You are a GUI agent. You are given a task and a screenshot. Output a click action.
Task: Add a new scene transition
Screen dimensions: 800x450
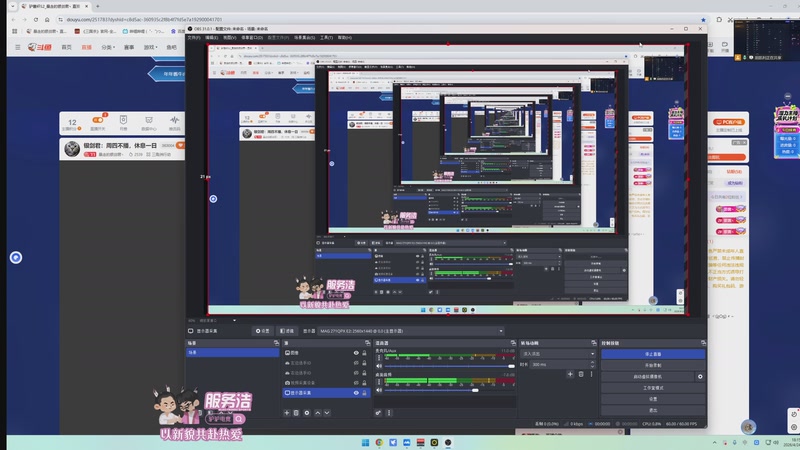click(570, 374)
